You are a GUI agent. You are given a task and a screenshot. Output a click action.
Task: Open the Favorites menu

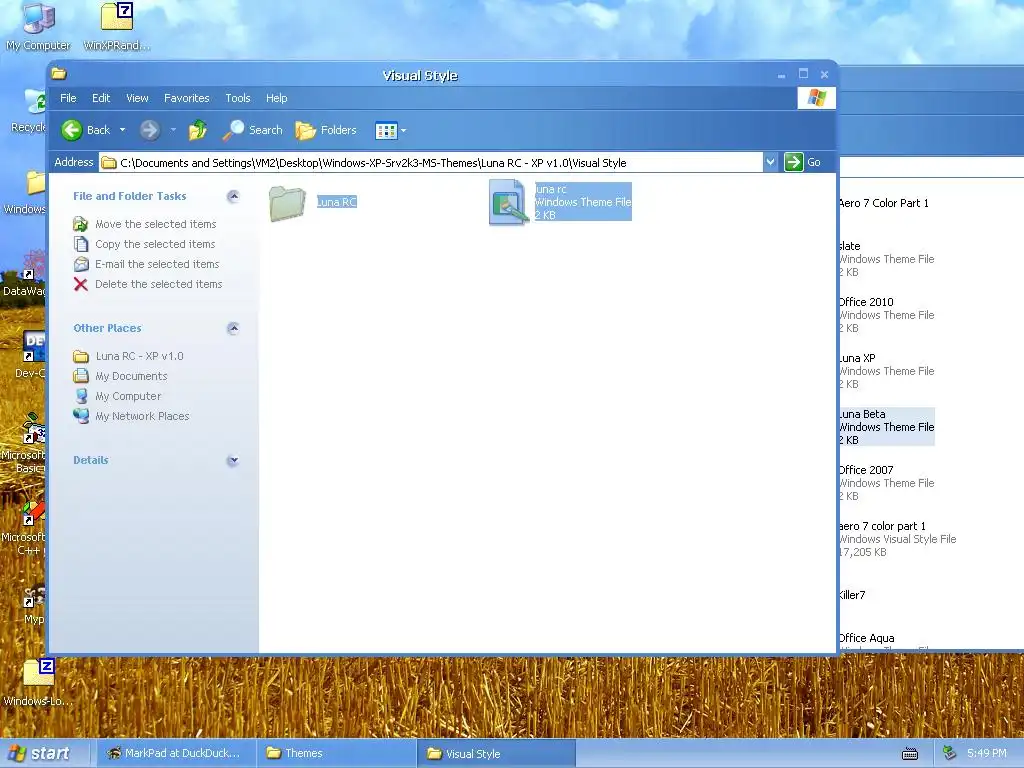click(187, 98)
